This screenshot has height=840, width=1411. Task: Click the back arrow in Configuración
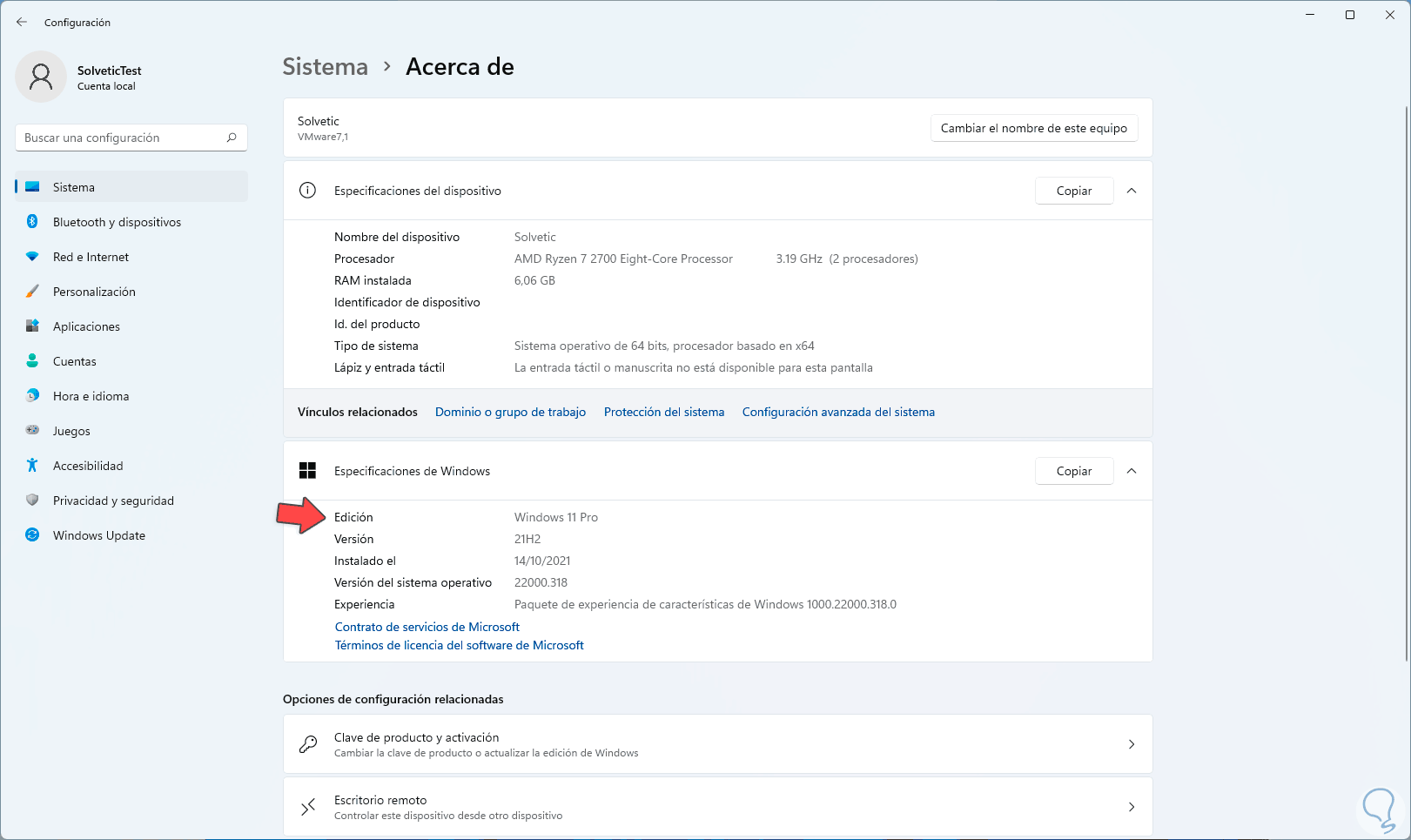pyautogui.click(x=22, y=23)
